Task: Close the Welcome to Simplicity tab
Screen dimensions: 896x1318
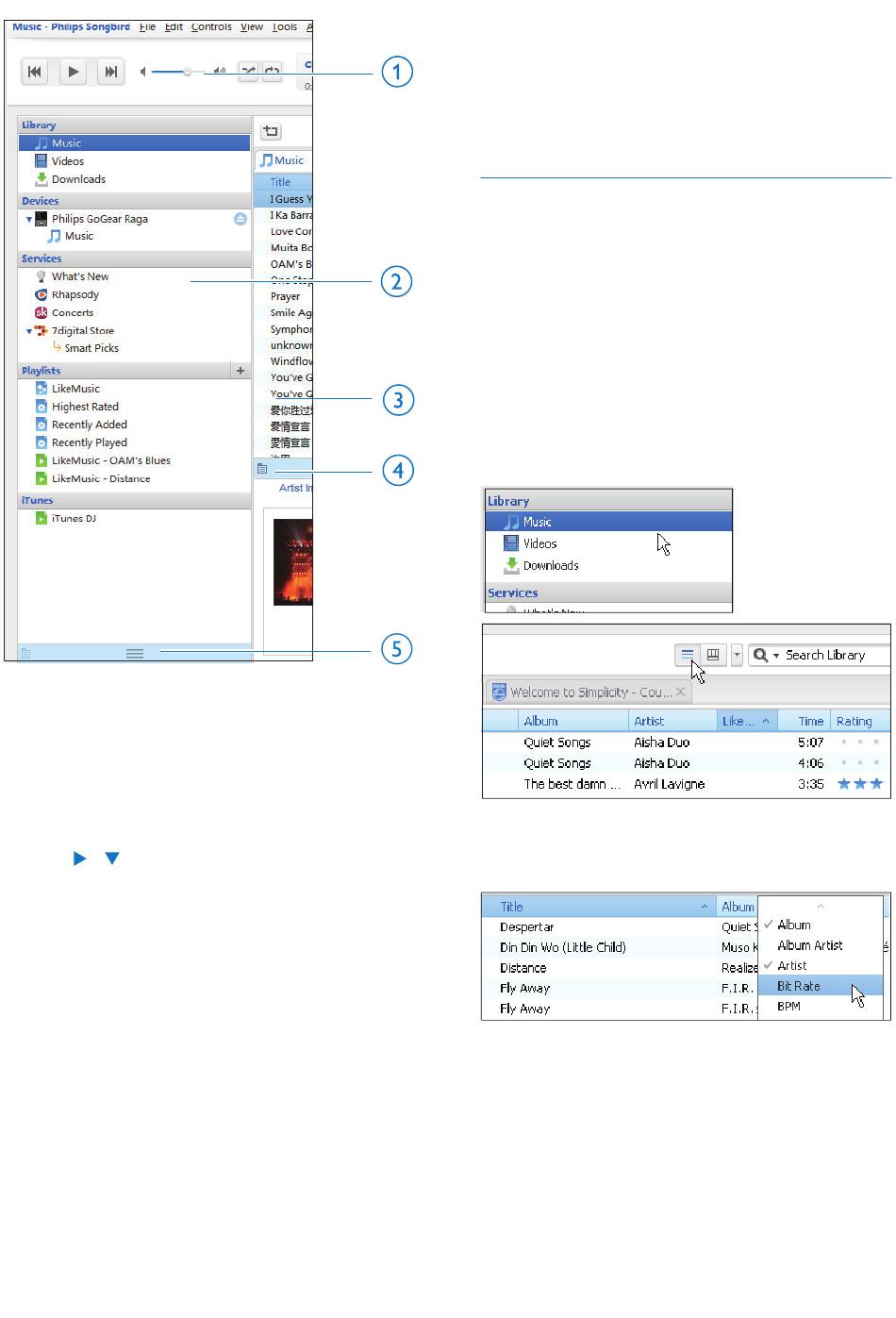Action: 681,692
